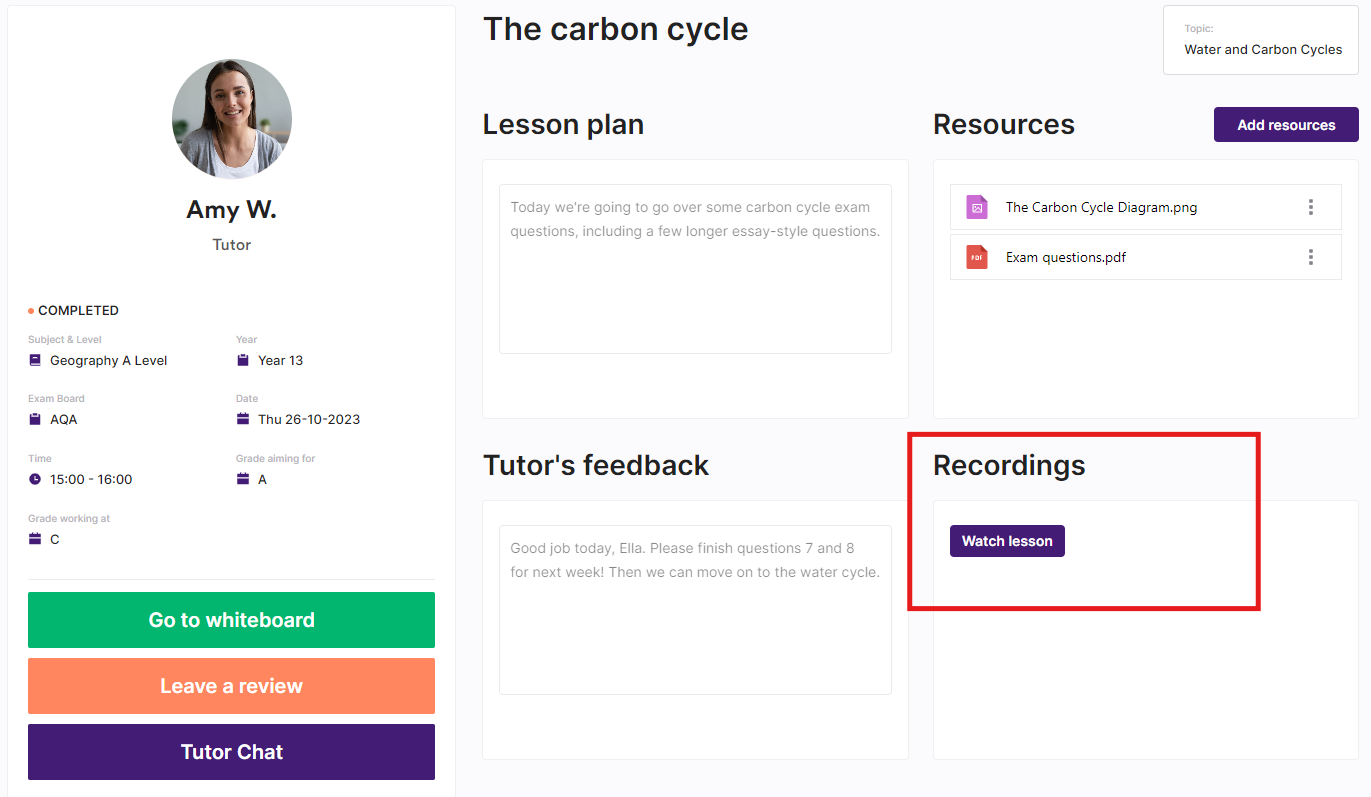Open The Carbon Cycle Diagram.png file

[x=1101, y=207]
